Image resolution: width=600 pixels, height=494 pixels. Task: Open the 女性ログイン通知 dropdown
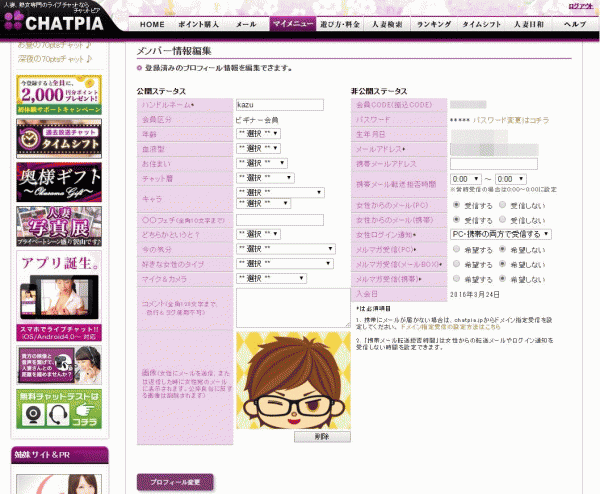[x=501, y=234]
